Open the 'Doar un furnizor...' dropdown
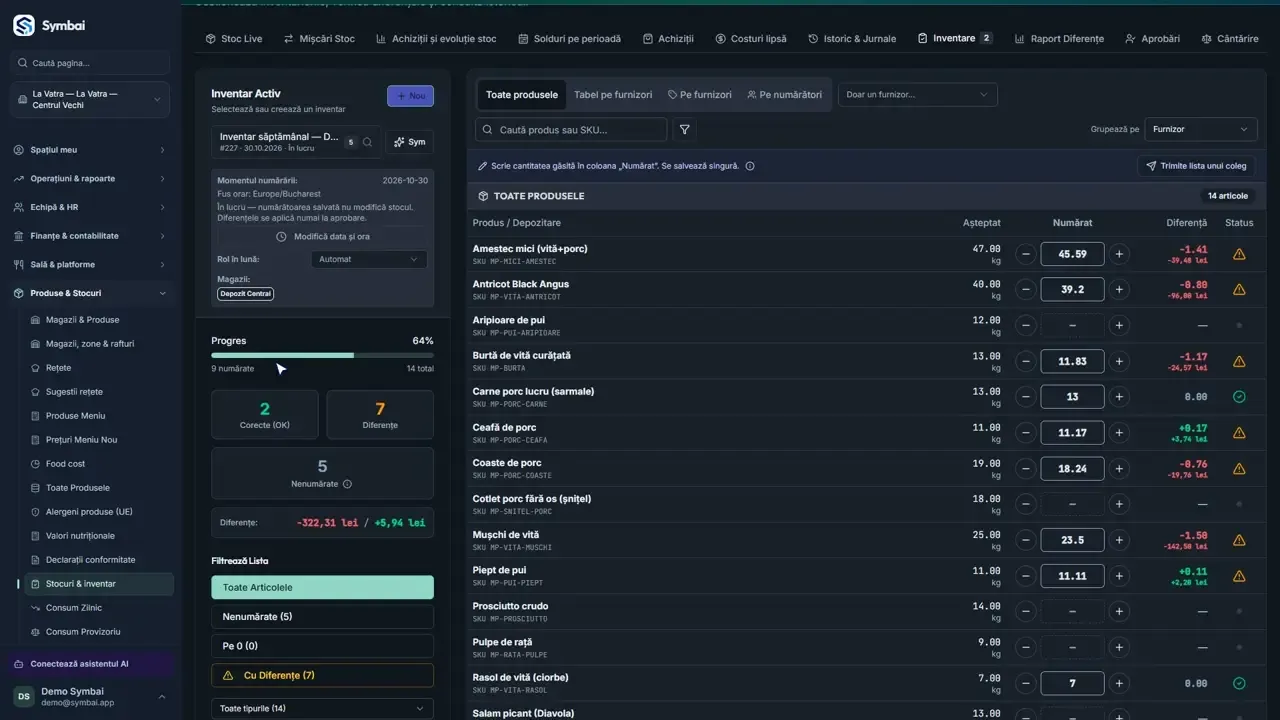The image size is (1280, 720). [917, 95]
